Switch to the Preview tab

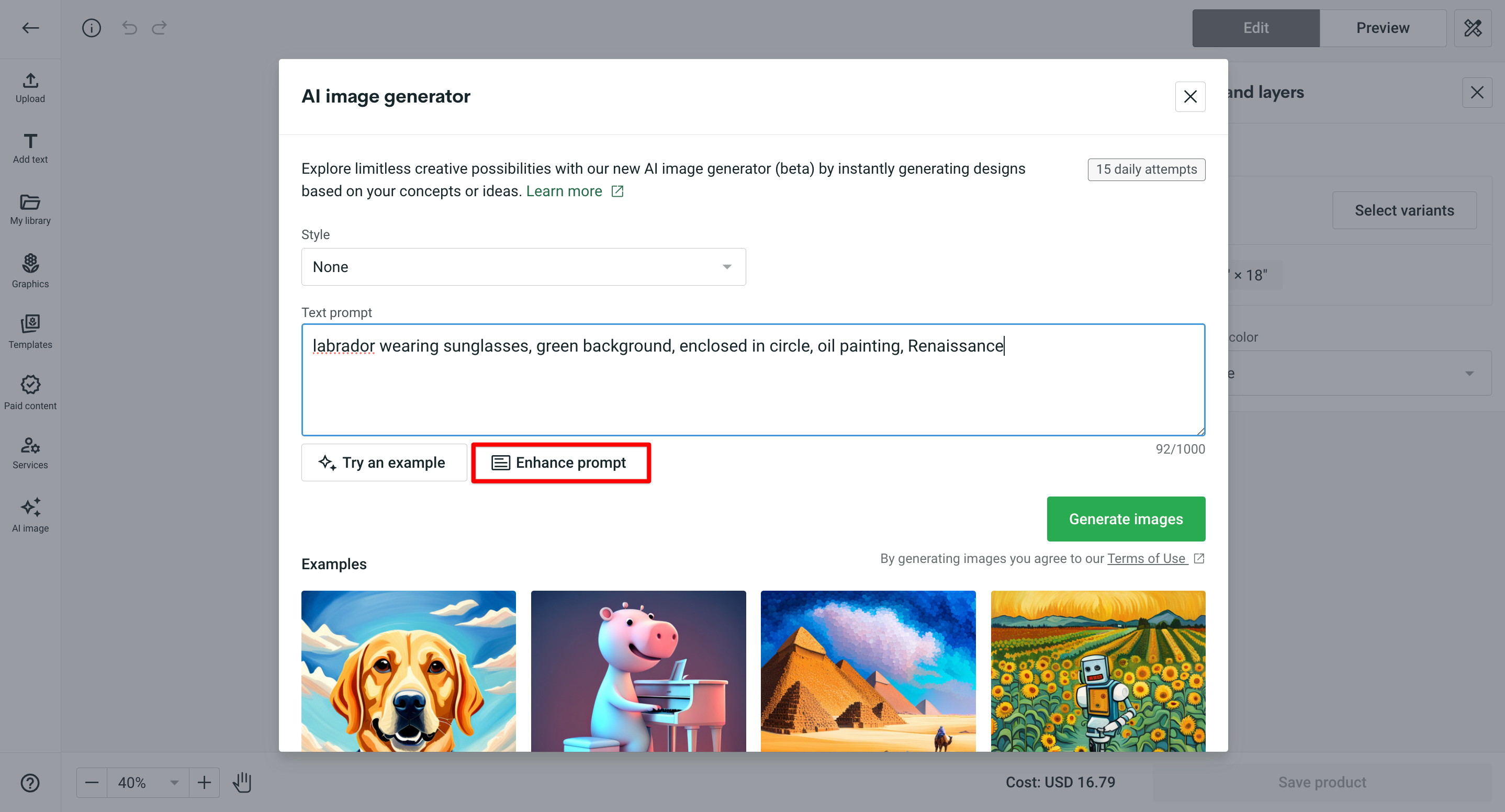[1383, 27]
